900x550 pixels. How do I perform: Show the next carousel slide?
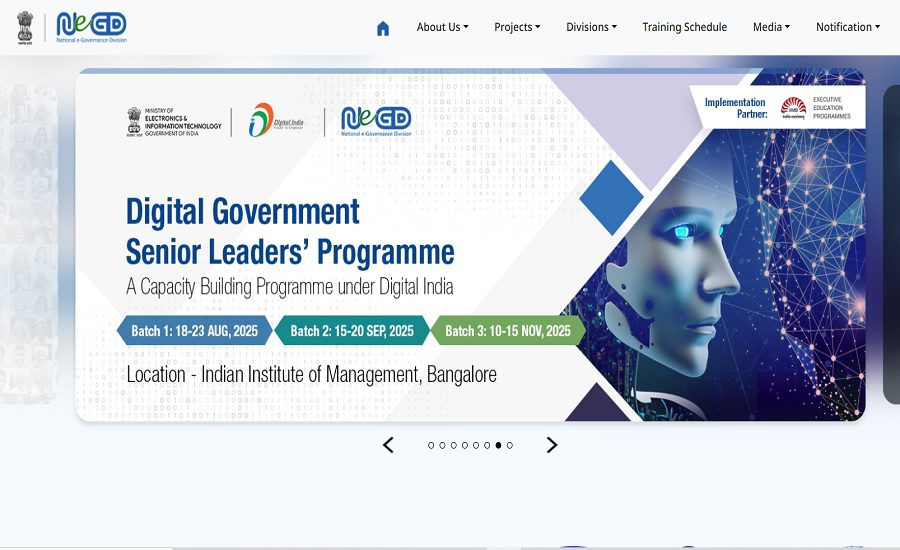[x=552, y=445]
